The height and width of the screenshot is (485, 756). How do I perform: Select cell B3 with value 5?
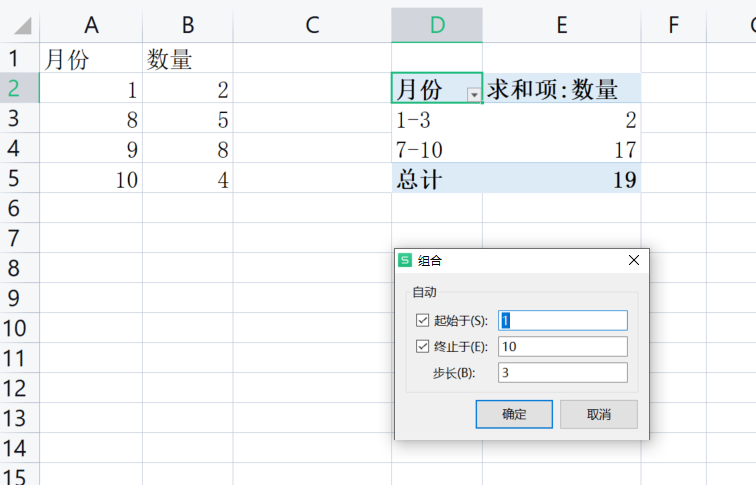click(188, 118)
